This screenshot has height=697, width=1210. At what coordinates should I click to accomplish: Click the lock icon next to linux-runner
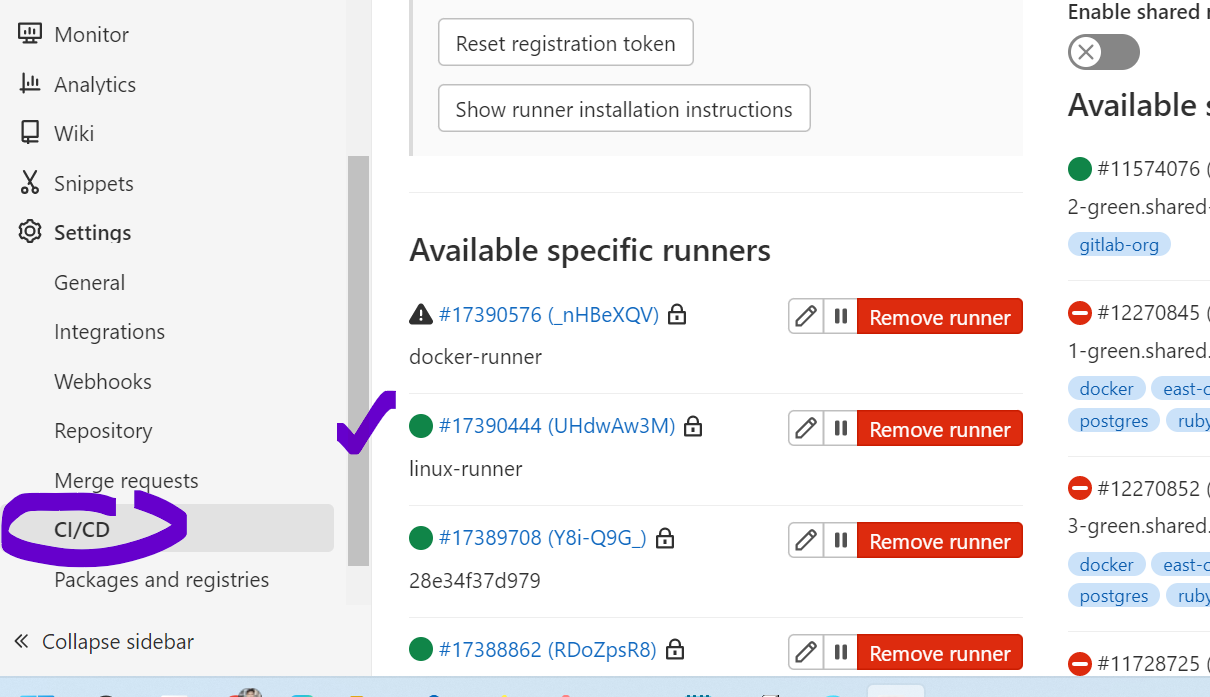point(693,426)
